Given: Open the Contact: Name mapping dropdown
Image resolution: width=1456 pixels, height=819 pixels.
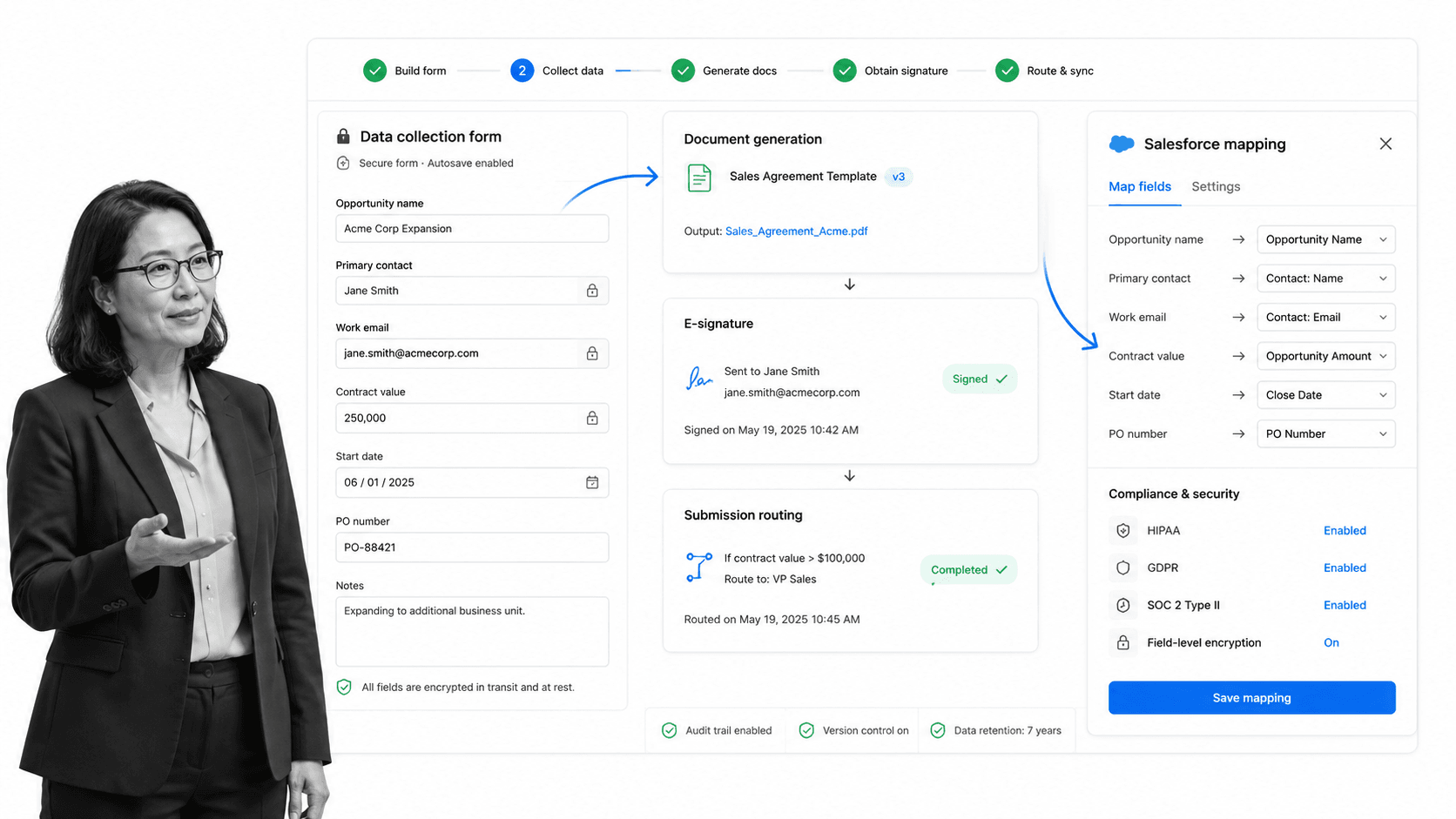Looking at the screenshot, I should (1326, 279).
